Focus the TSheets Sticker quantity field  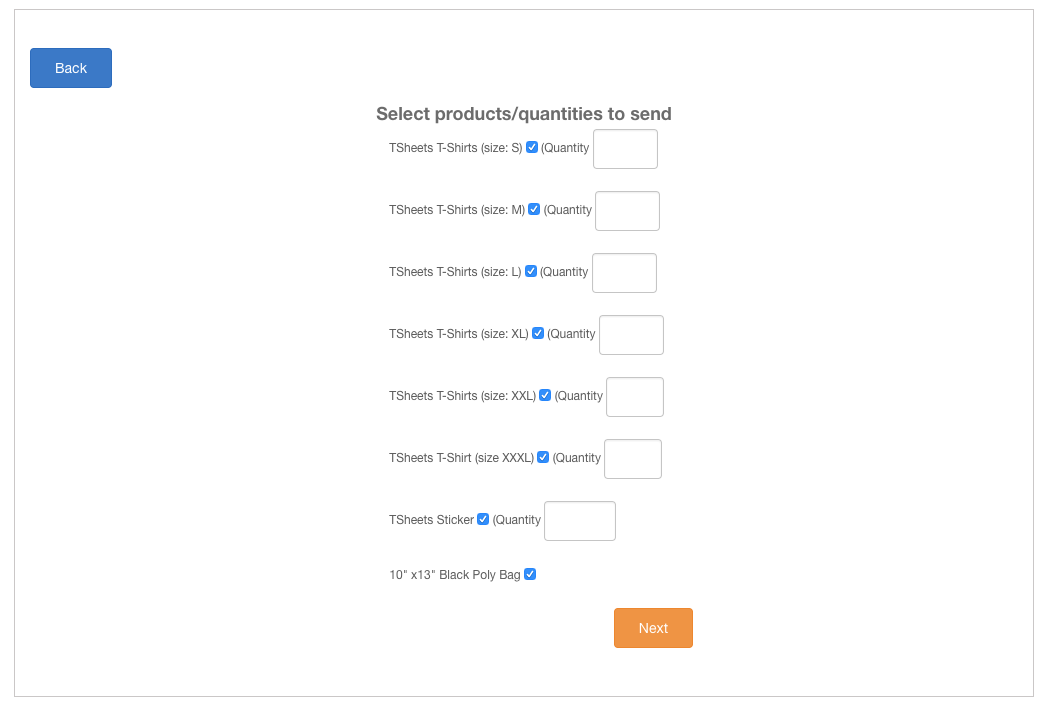(x=580, y=521)
